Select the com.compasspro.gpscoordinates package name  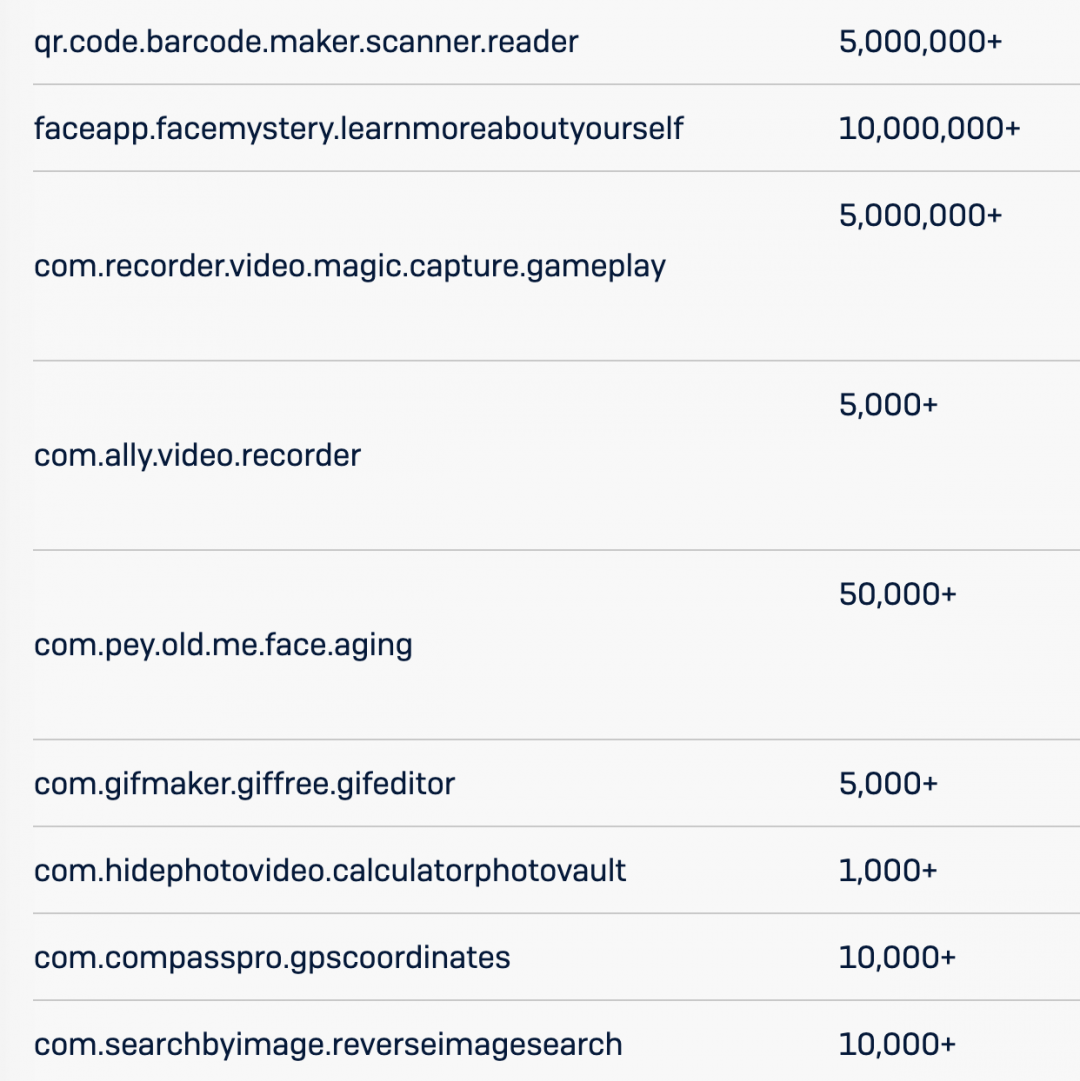click(272, 957)
